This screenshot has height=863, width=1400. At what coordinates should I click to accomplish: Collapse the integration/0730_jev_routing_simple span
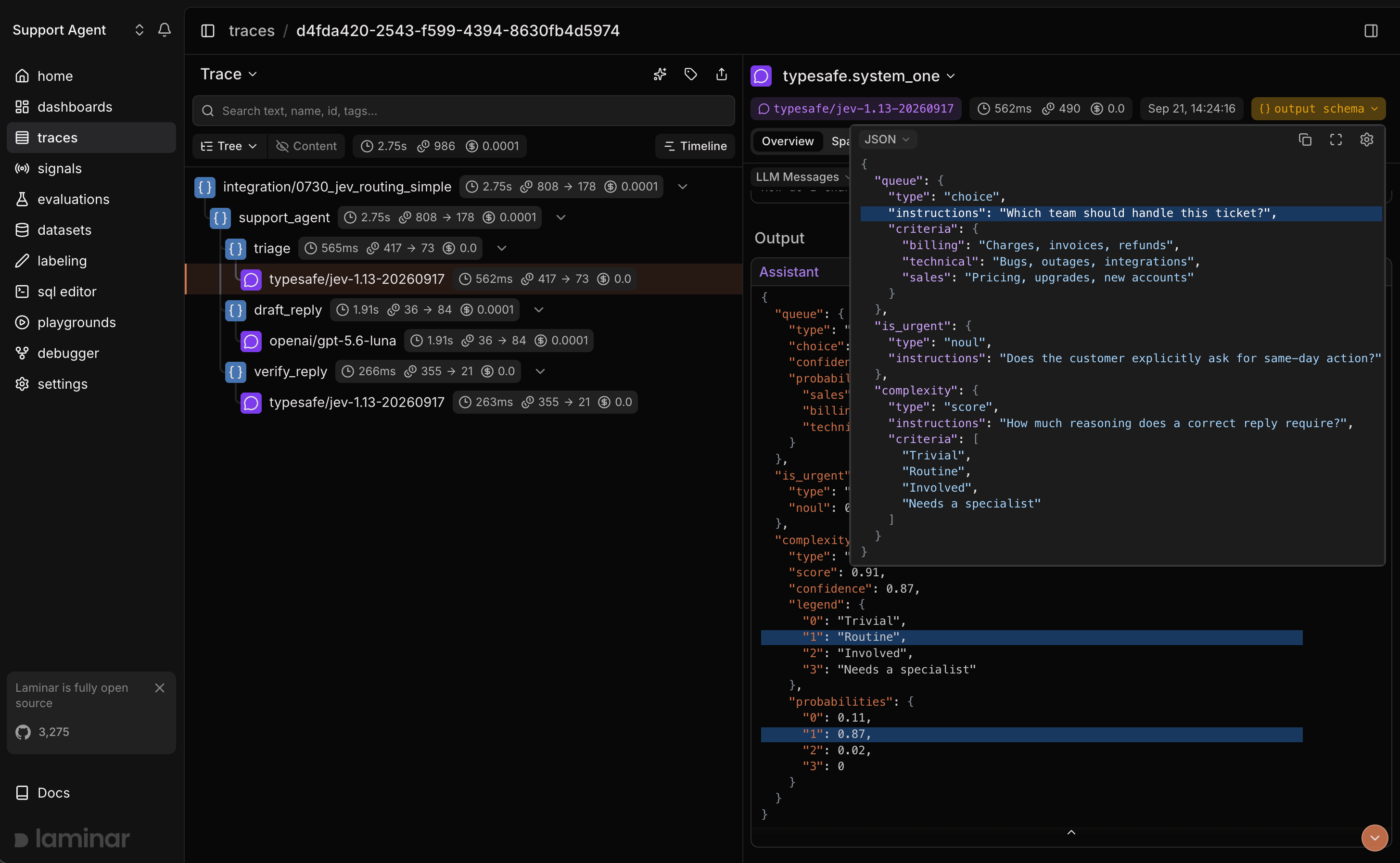point(683,187)
